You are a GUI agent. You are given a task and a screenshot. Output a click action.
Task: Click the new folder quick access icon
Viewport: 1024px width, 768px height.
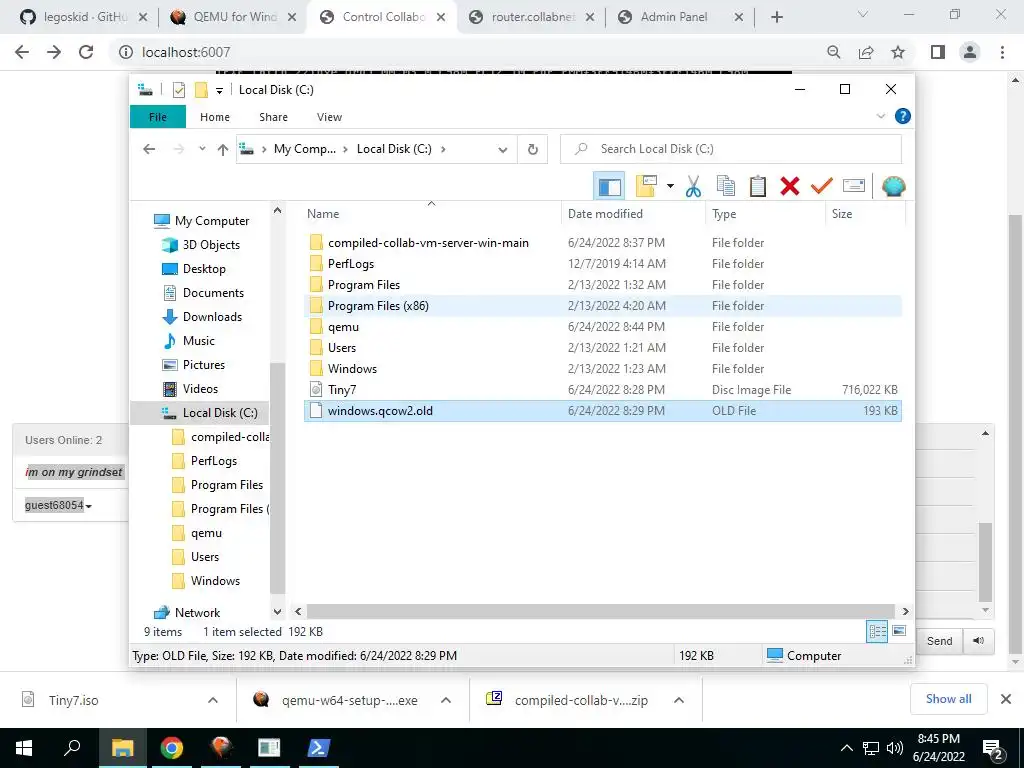202,90
